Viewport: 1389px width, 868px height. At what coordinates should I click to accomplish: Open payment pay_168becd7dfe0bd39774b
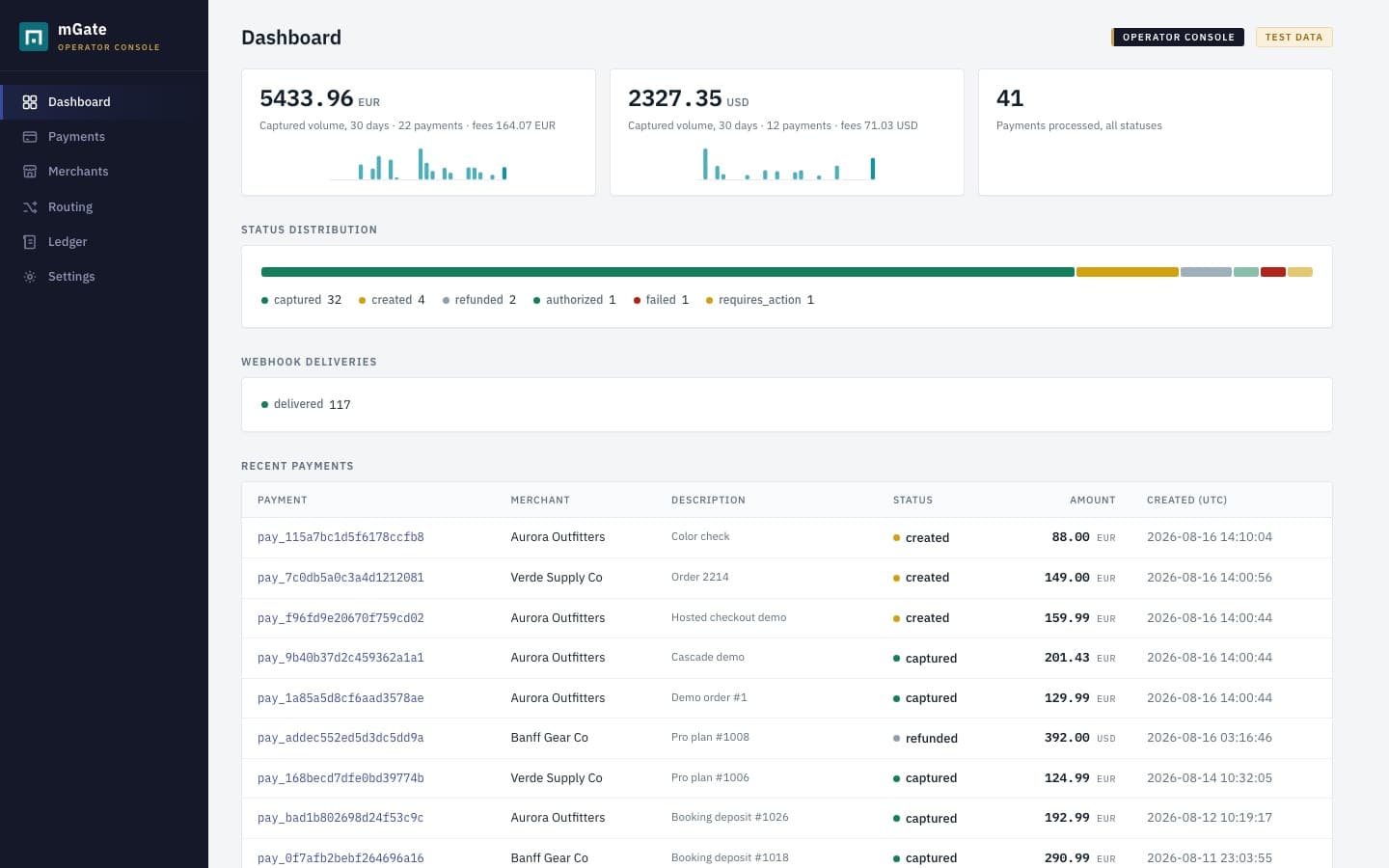coord(340,778)
